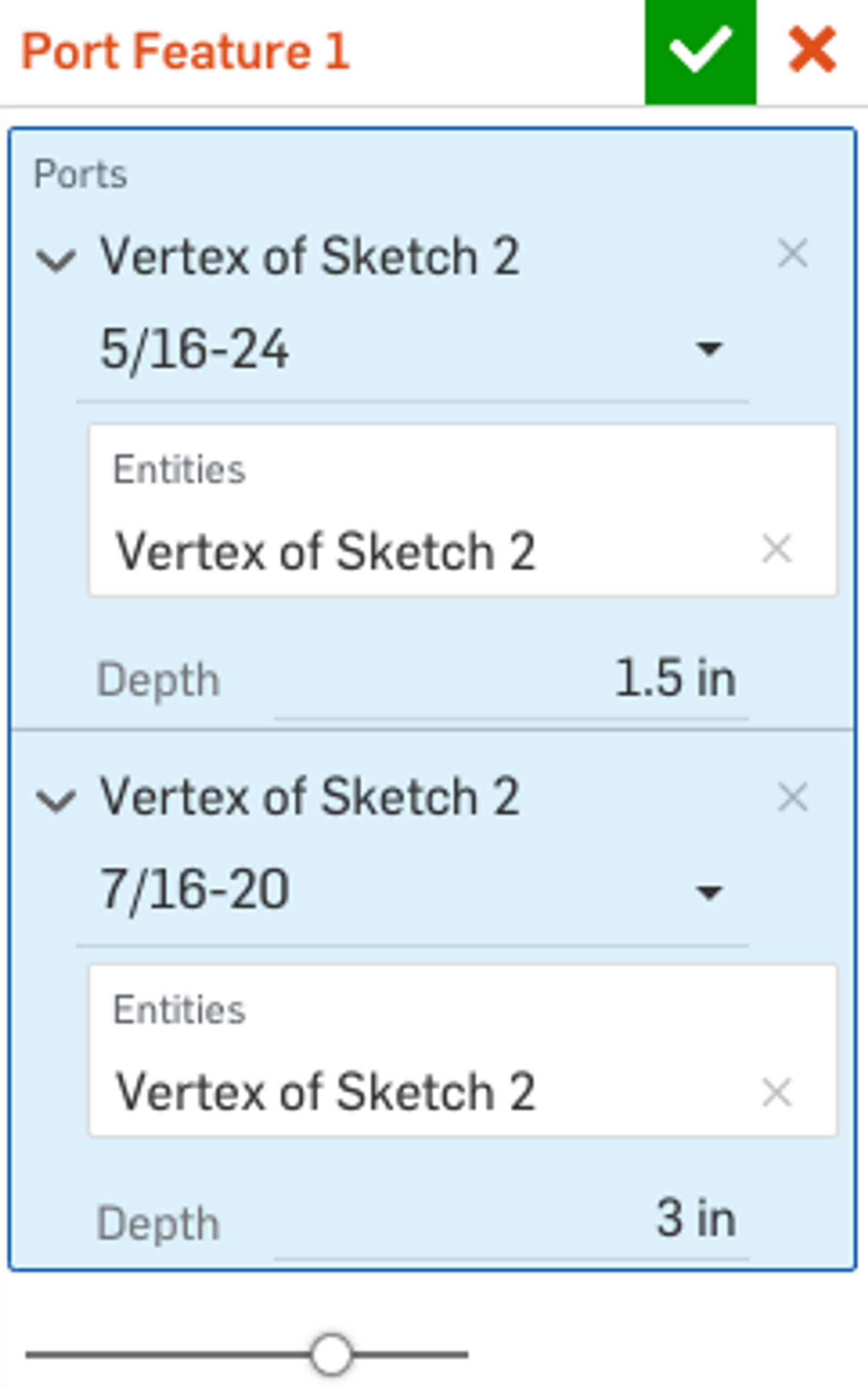Delete entity in second port's Entities list

click(776, 1092)
